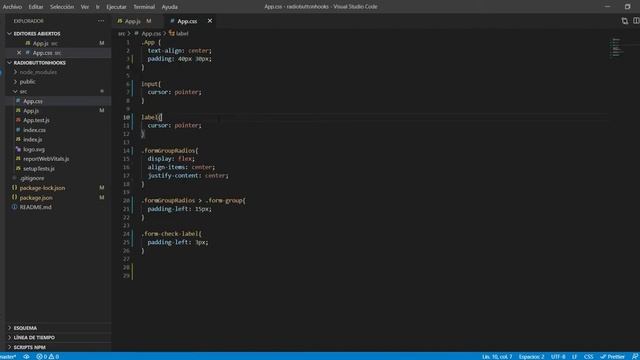
Task: Close App.css in open editors list
Action: 19,53
